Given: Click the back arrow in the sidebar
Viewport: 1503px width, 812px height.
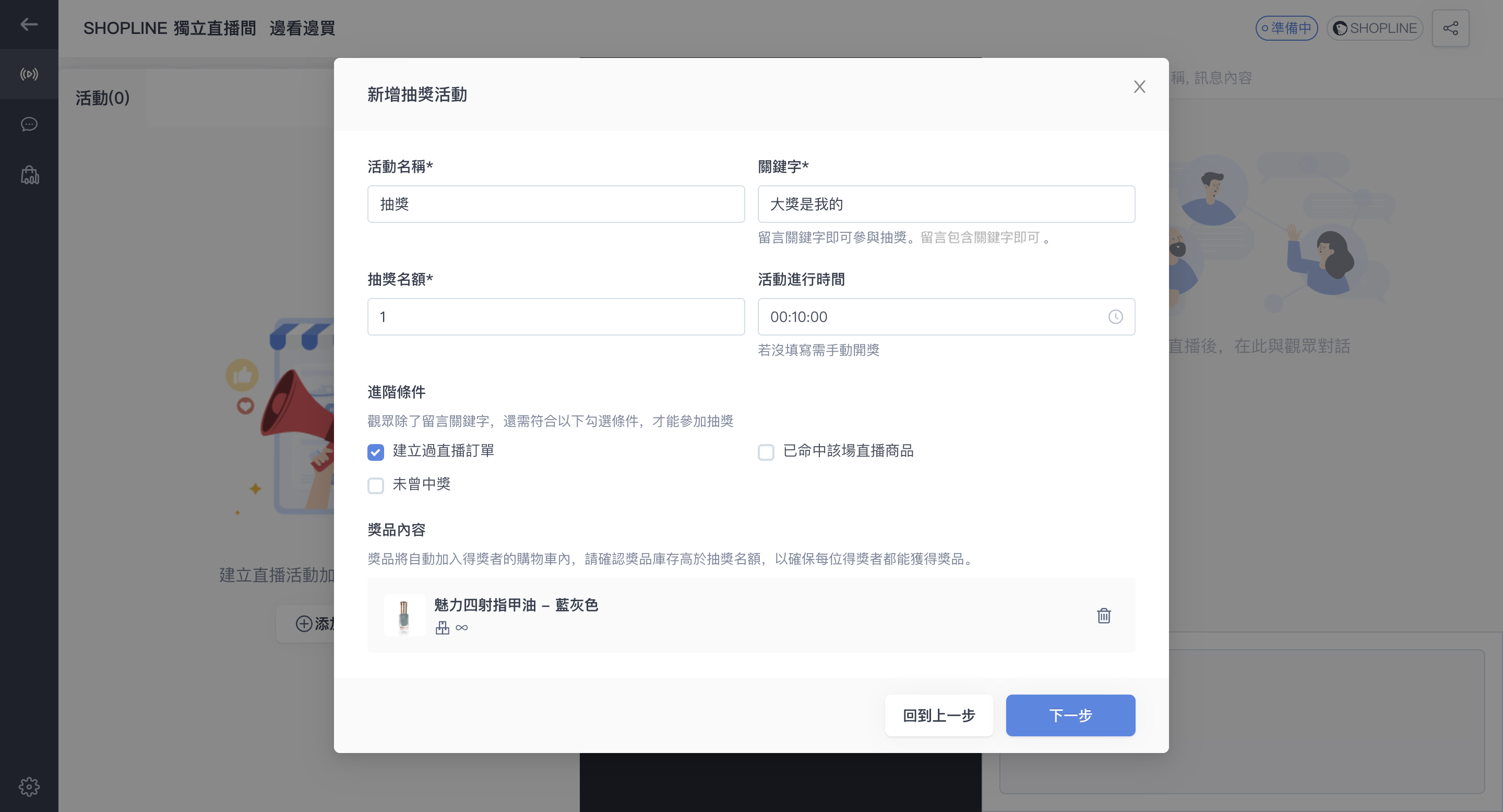Looking at the screenshot, I should 29,24.
